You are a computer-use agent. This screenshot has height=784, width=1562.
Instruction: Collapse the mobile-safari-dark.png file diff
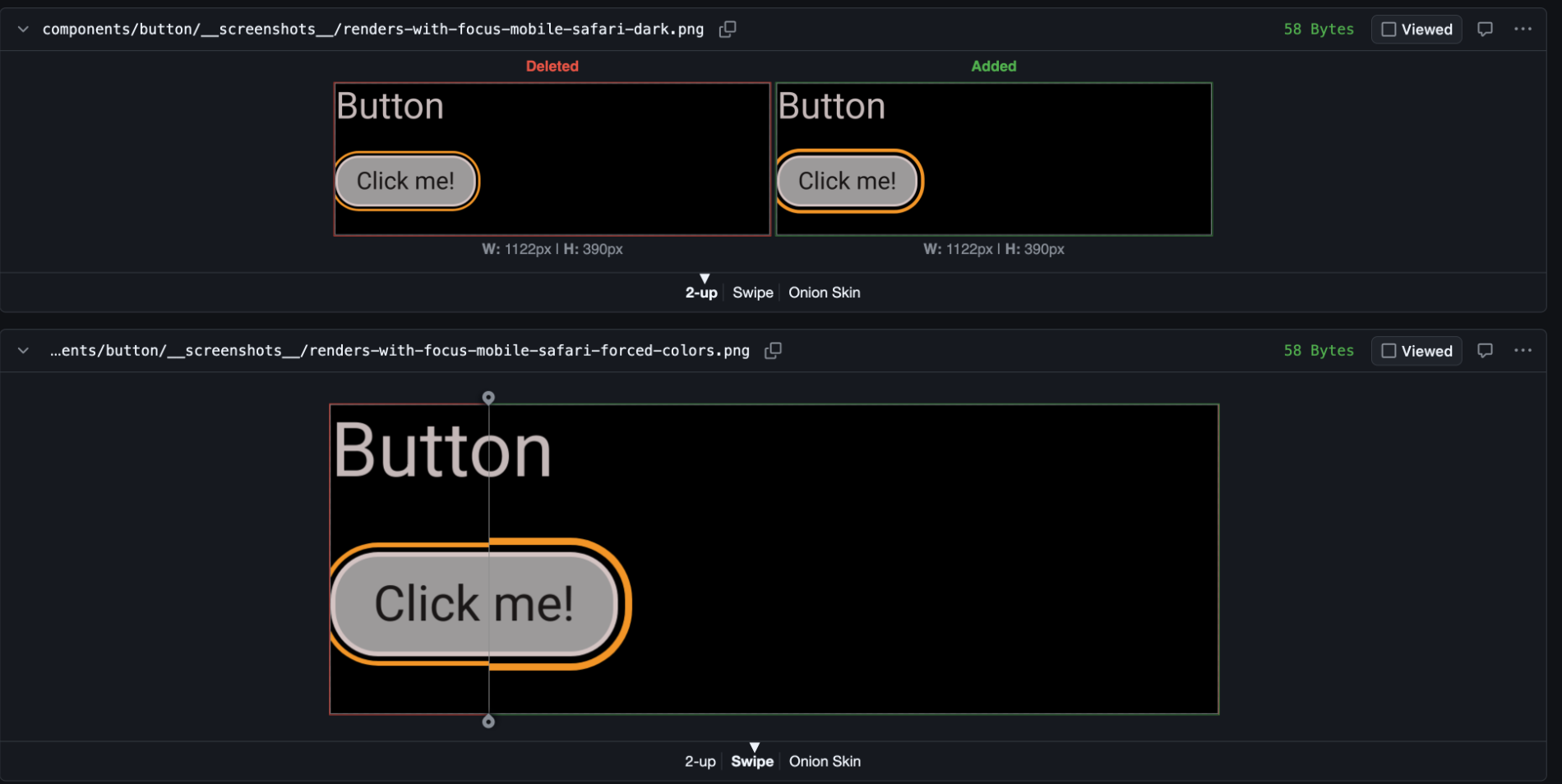23,30
